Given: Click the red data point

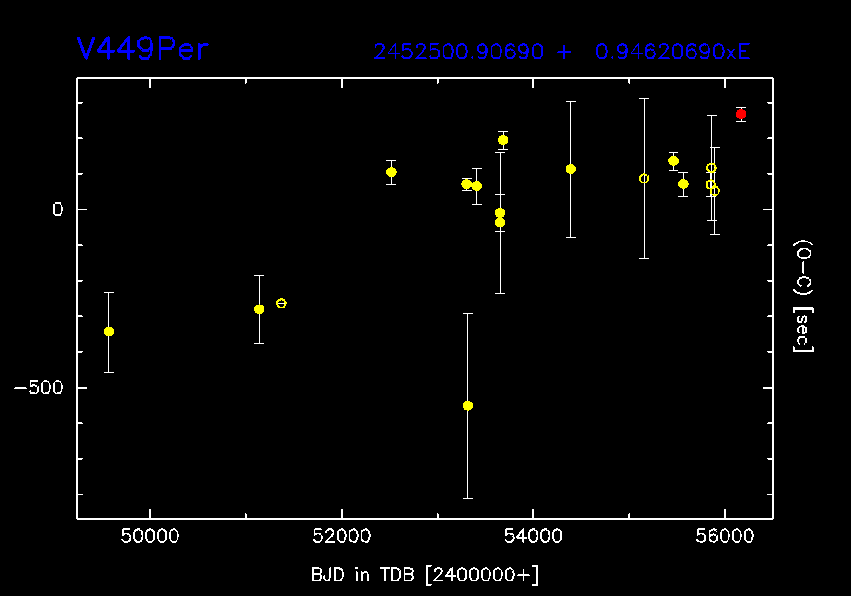Looking at the screenshot, I should click(x=741, y=114).
